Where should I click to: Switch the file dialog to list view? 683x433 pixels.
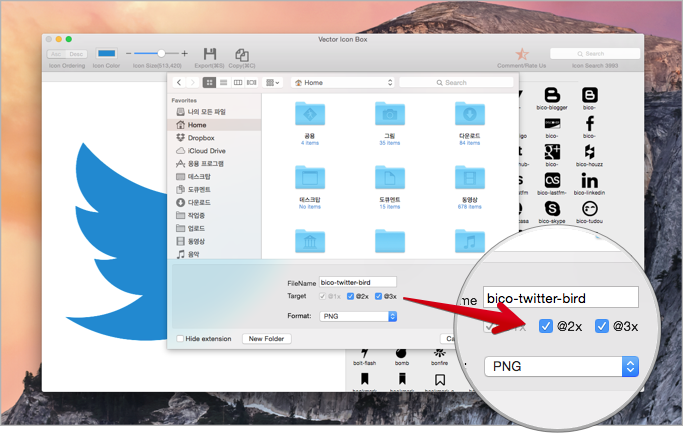(x=223, y=82)
